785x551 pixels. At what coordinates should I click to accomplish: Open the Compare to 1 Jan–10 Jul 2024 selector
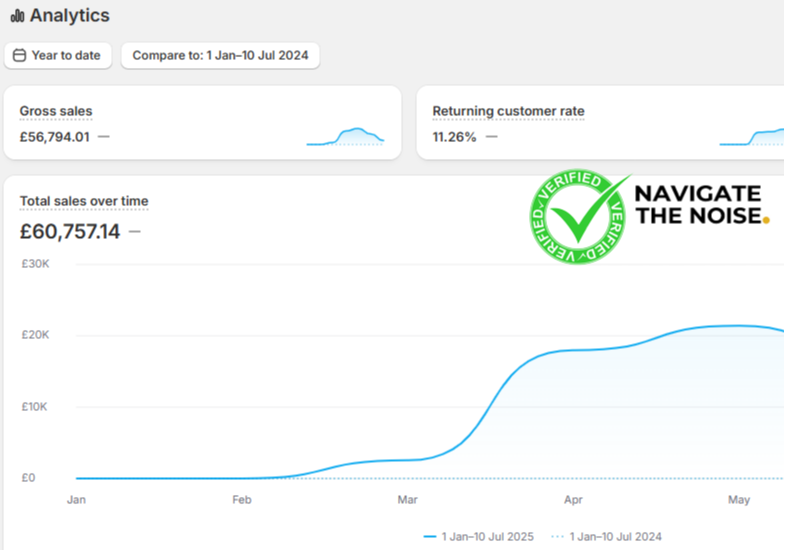pos(220,56)
